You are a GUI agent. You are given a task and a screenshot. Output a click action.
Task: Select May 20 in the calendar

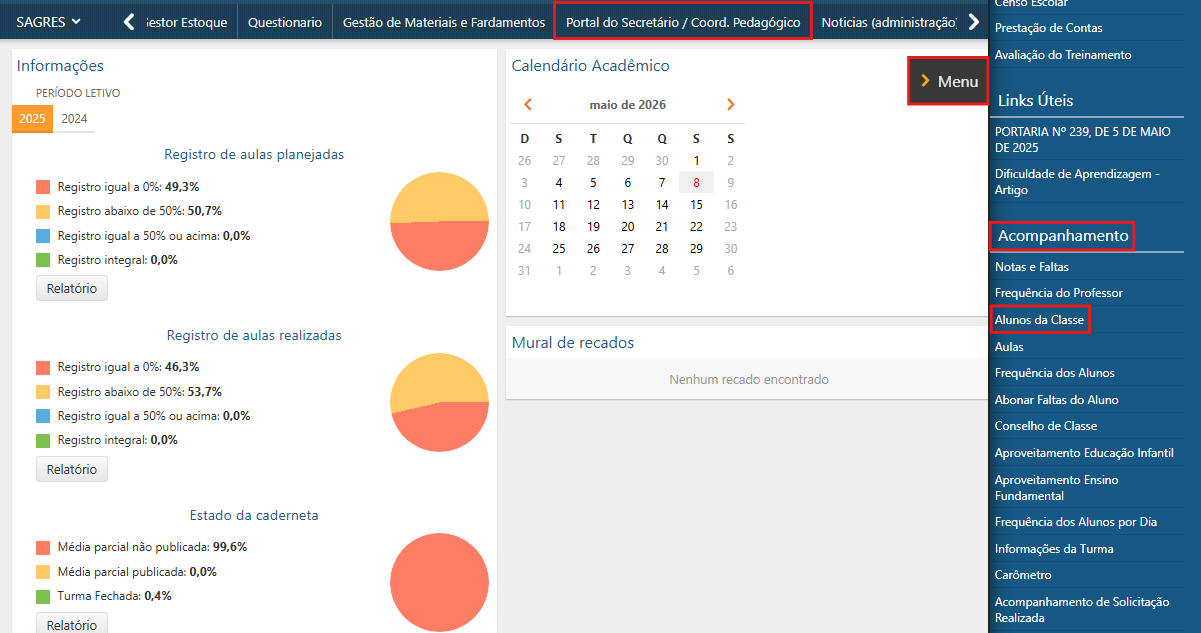click(627, 227)
